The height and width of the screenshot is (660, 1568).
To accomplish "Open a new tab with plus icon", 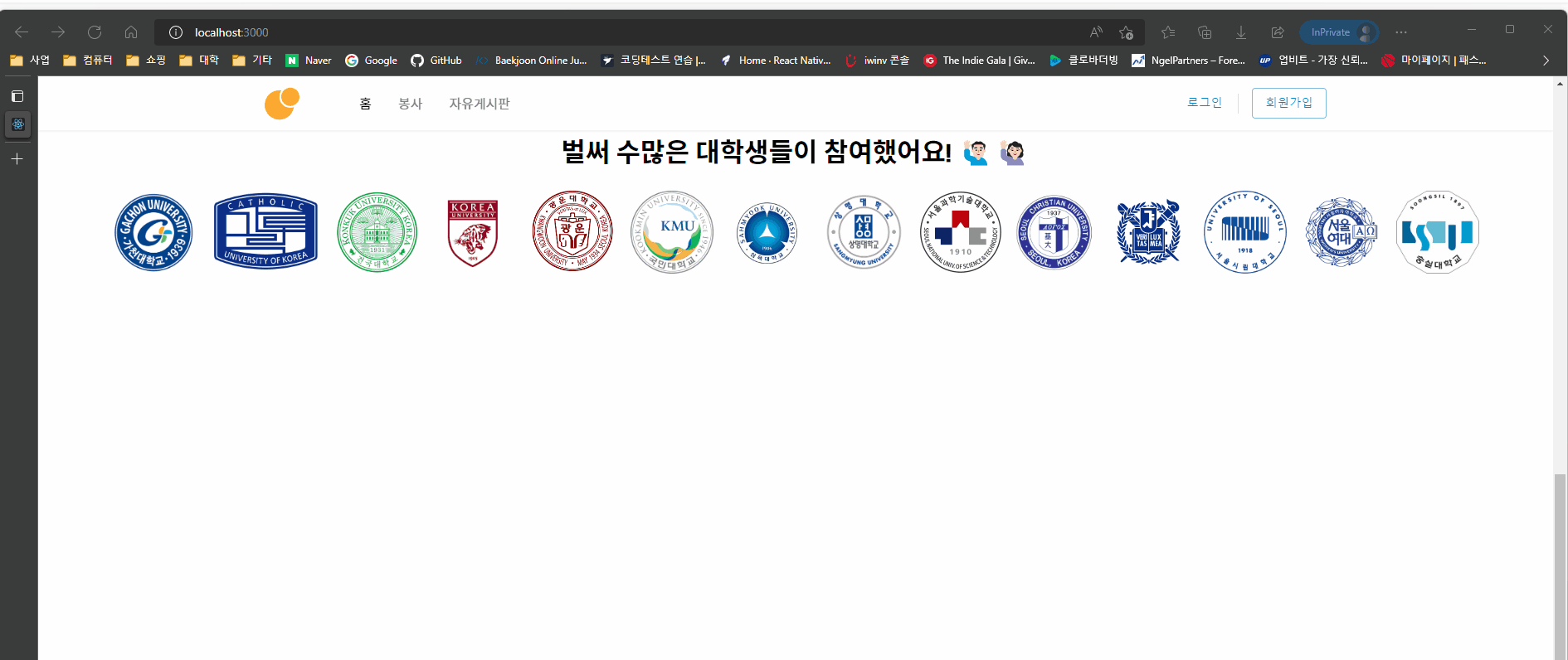I will pyautogui.click(x=17, y=158).
